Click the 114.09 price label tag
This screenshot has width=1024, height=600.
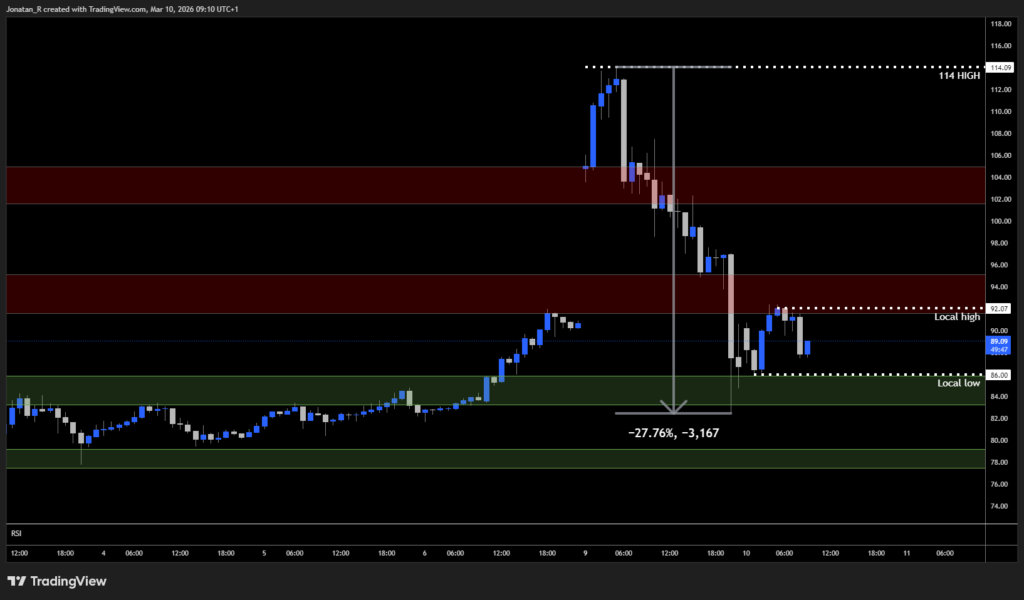coord(998,67)
